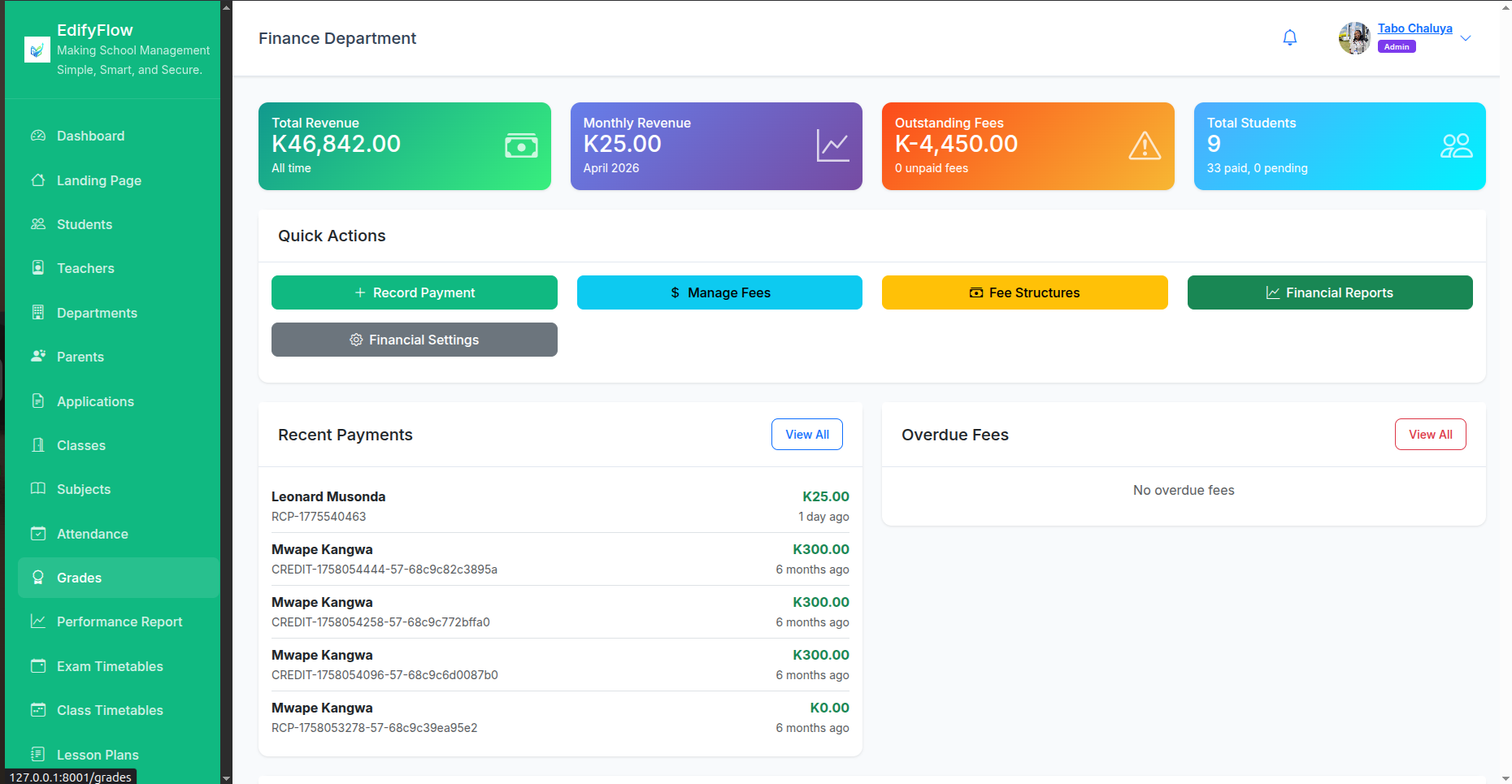
Task: Click the Grades award icon
Action: [38, 577]
